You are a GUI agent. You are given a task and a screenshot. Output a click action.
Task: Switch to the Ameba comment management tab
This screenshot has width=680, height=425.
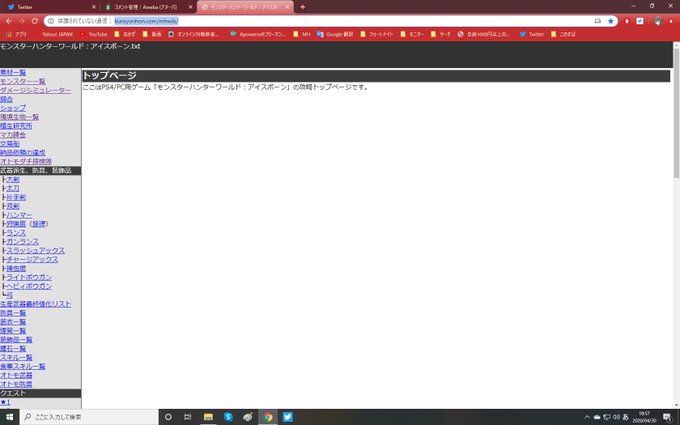(x=148, y=7)
